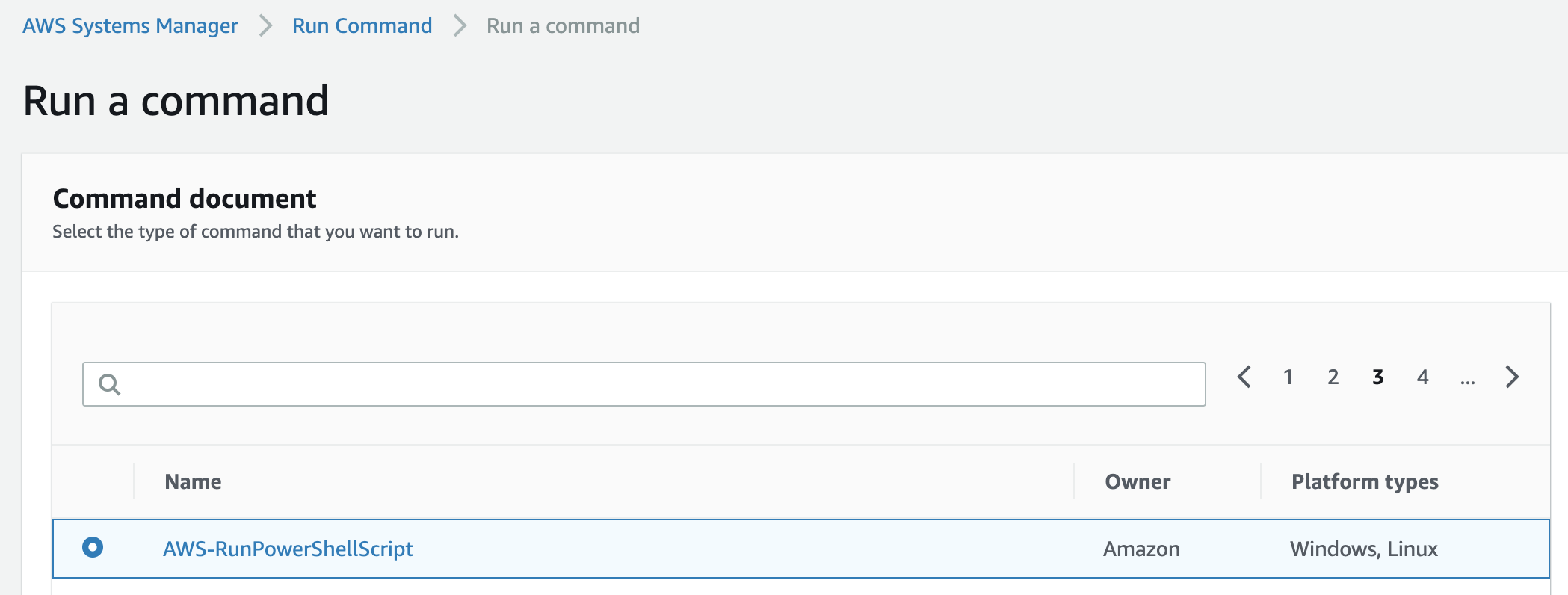Sort by the Owner column header

coord(1138,481)
